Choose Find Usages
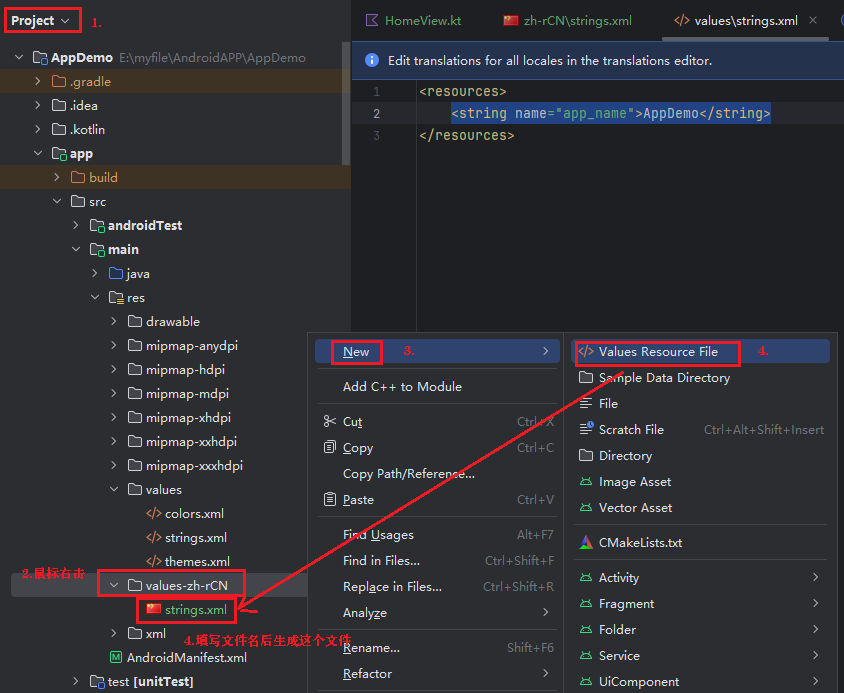The width and height of the screenshot is (844, 693). [x=438, y=535]
